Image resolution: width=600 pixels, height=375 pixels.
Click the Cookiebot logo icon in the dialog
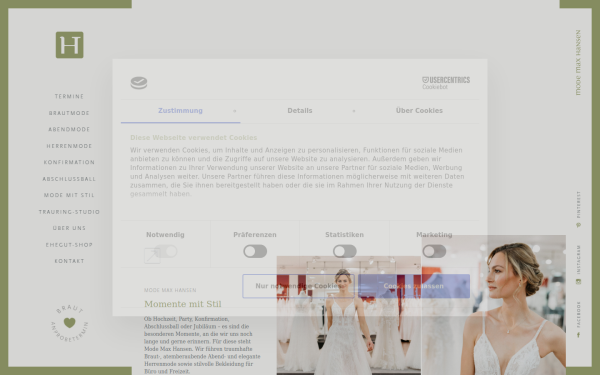click(x=139, y=83)
